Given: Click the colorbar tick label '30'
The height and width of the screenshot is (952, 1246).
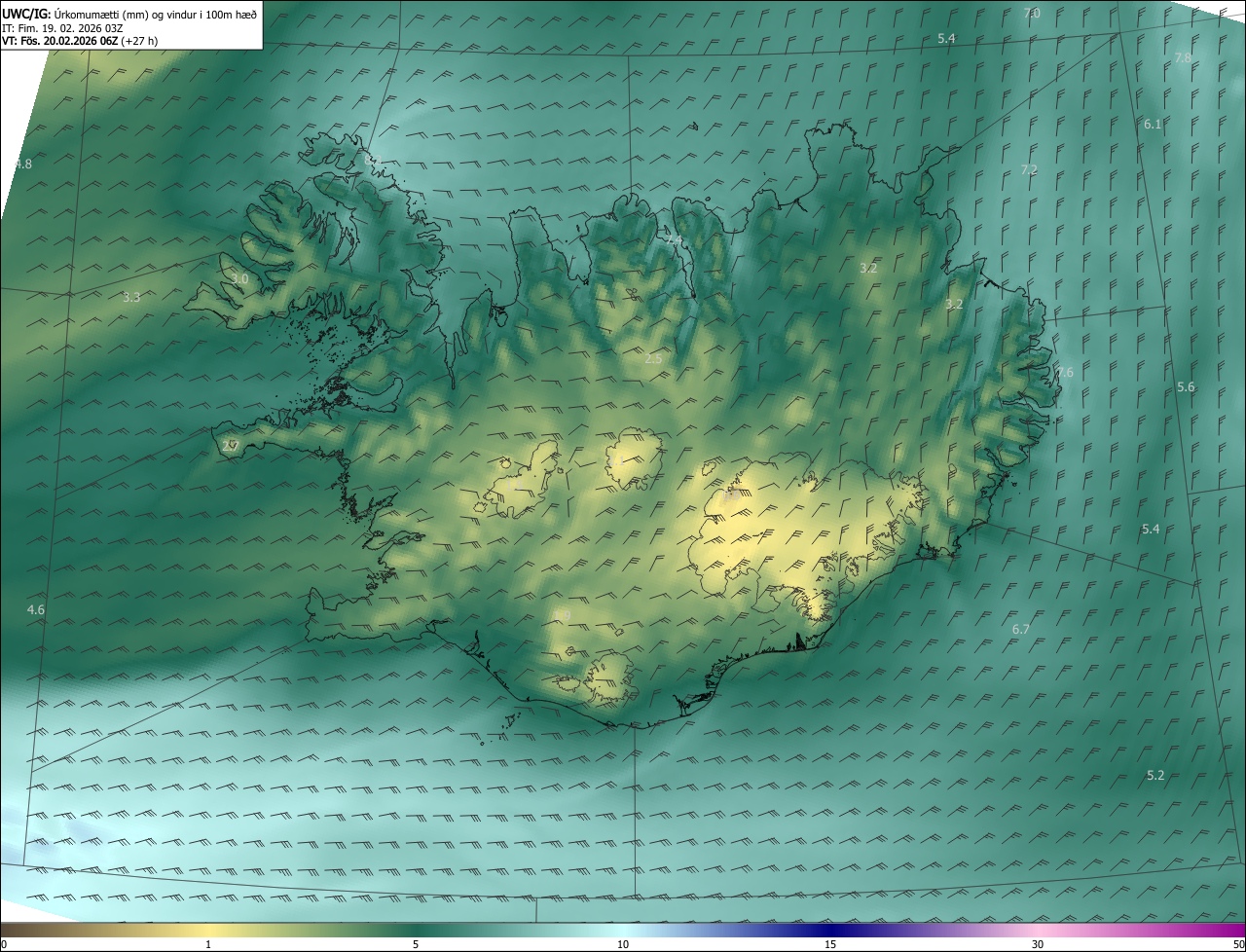Looking at the screenshot, I should 1038,944.
